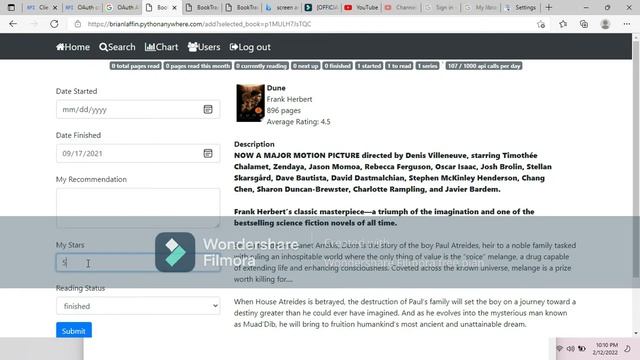The image size is (640, 360).
Task: Open a new browser tab
Action: pyautogui.click(x=549, y=7)
